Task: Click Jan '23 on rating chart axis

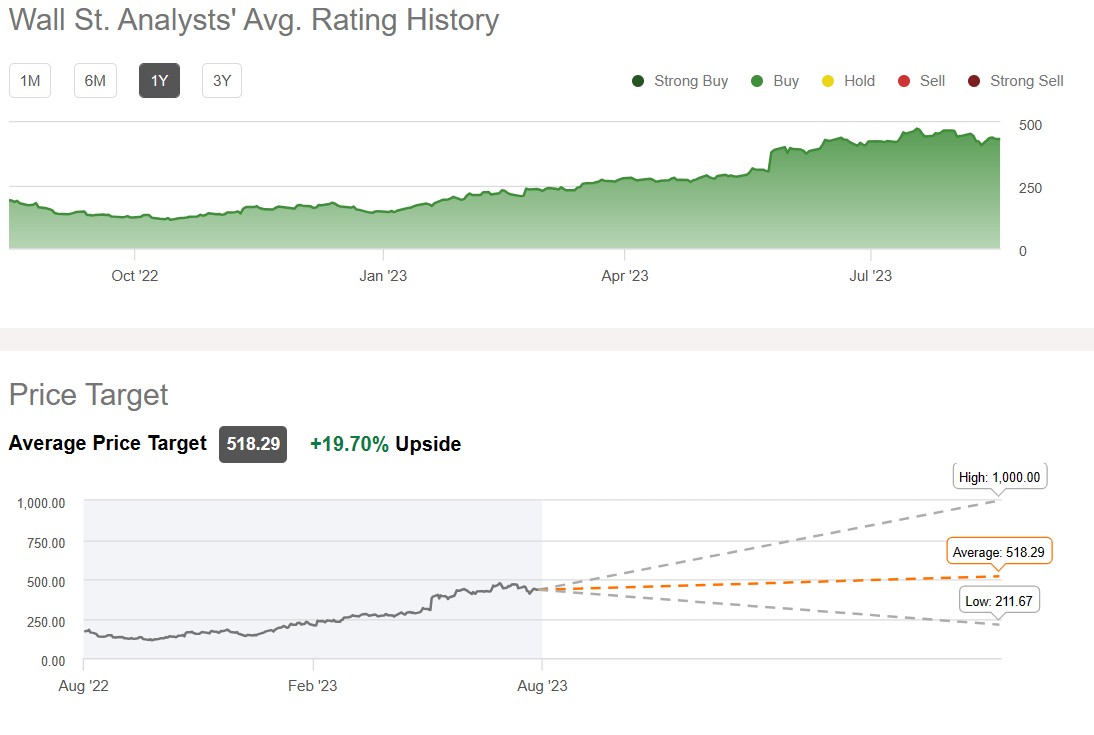Action: tap(383, 276)
